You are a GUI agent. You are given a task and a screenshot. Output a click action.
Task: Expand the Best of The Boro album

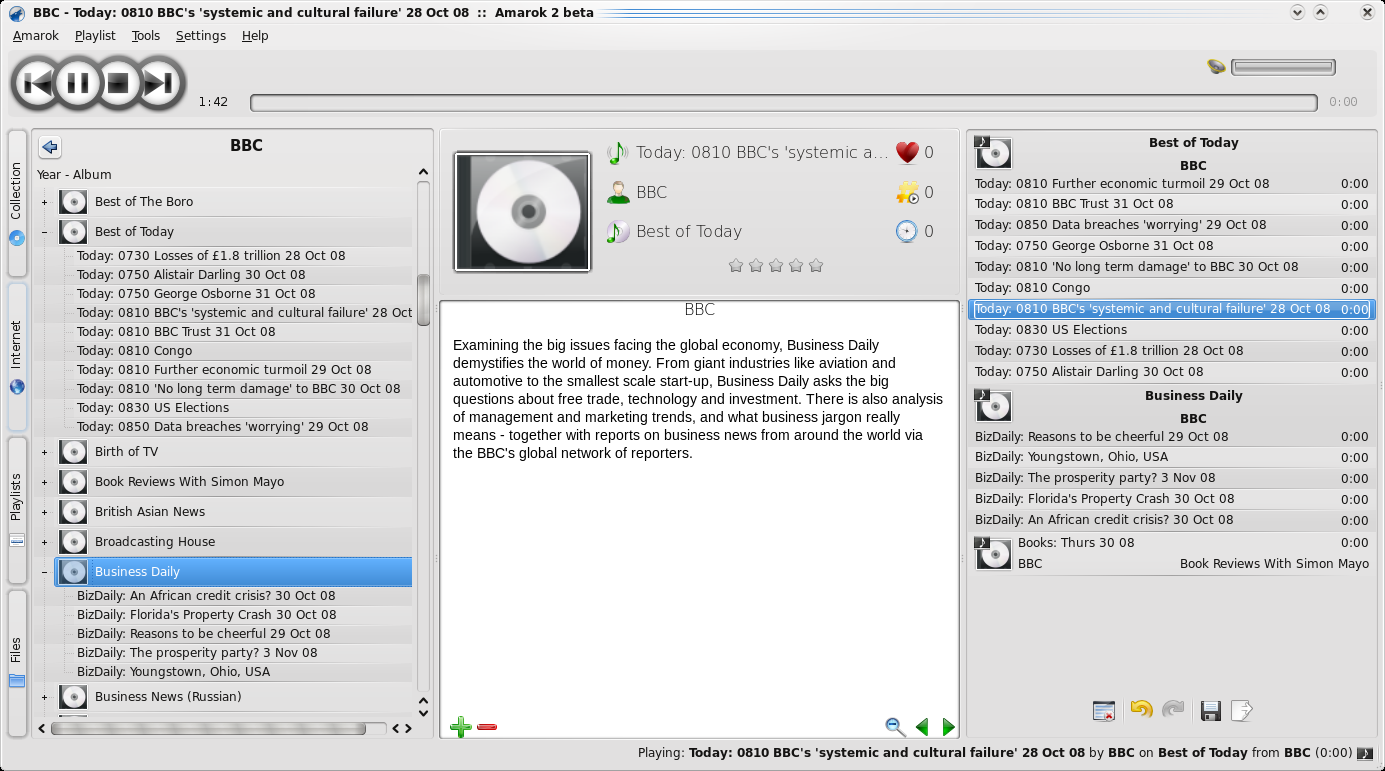click(x=44, y=203)
